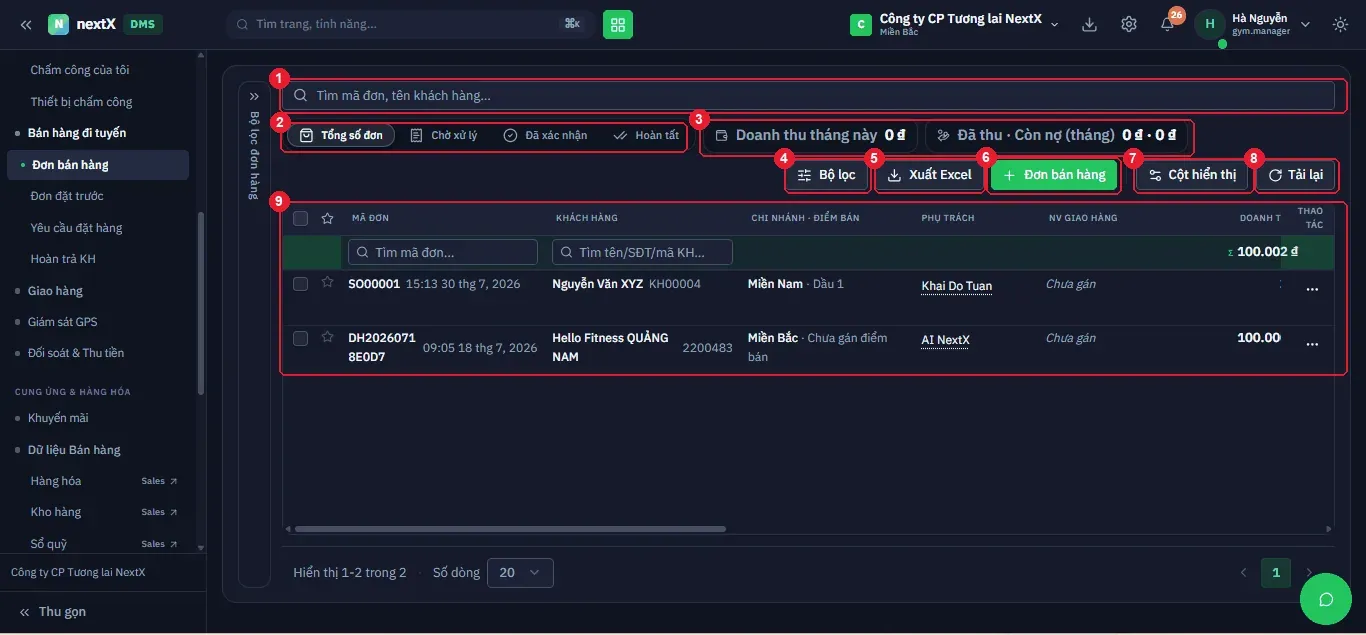
Task: Open settings via the gear icon
Action: (1129, 24)
